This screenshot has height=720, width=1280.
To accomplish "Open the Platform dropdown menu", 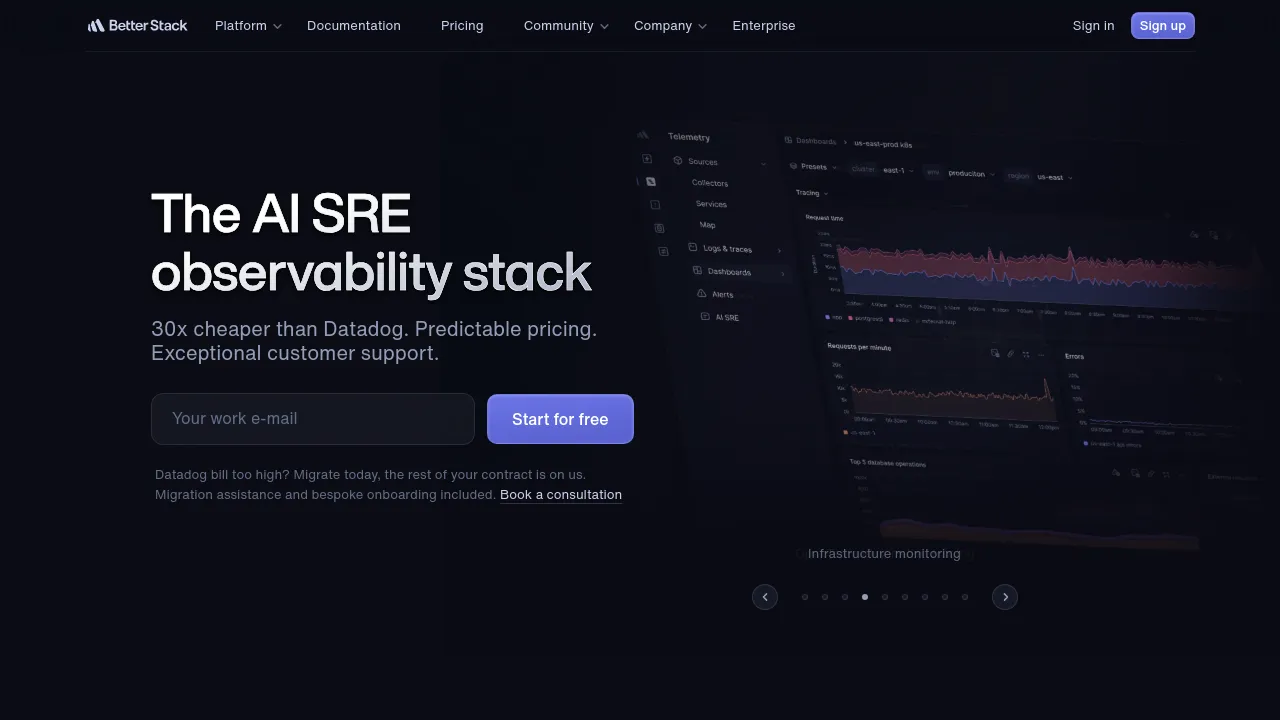I will point(248,26).
